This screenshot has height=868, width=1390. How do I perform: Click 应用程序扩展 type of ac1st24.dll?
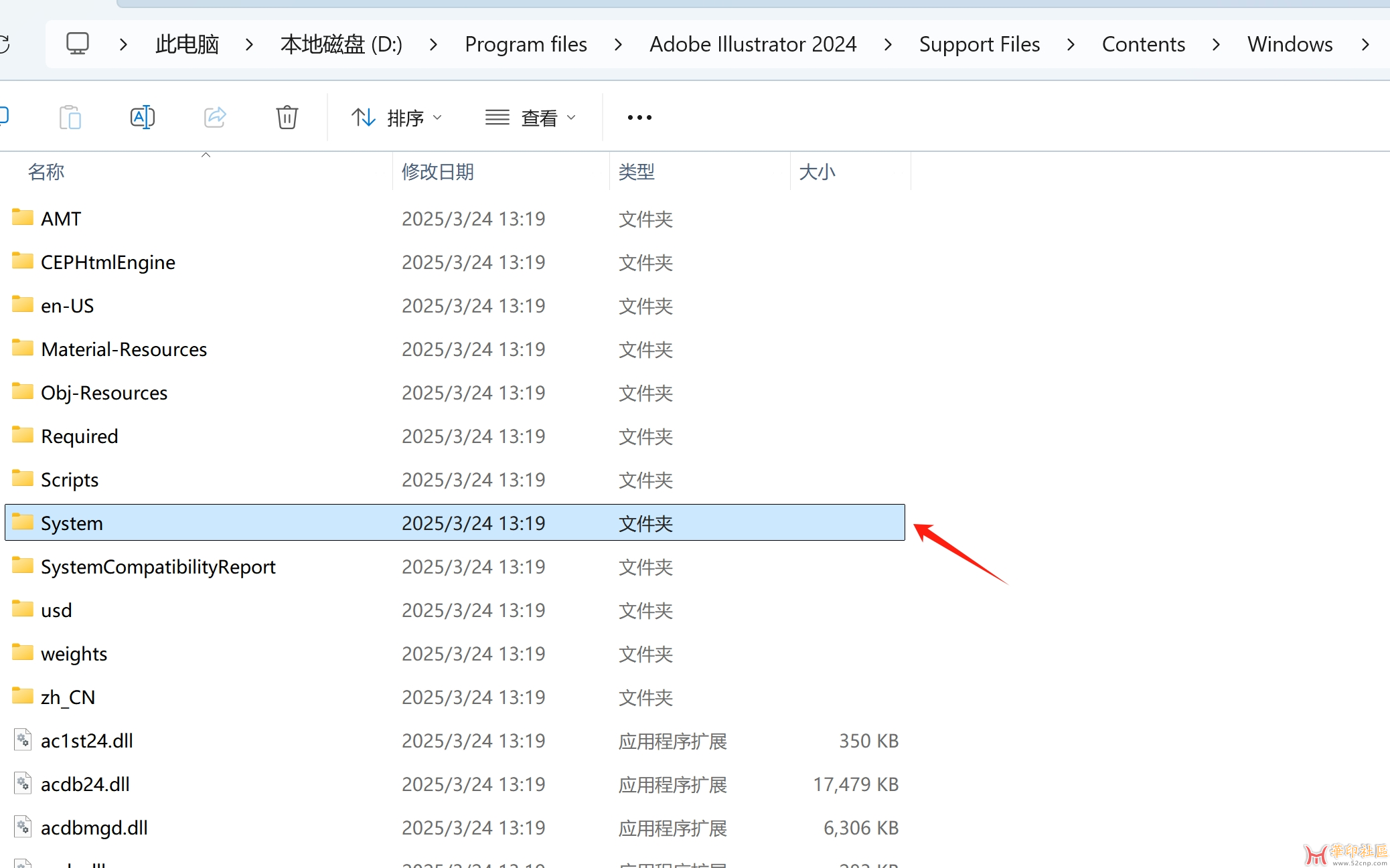[x=673, y=741]
